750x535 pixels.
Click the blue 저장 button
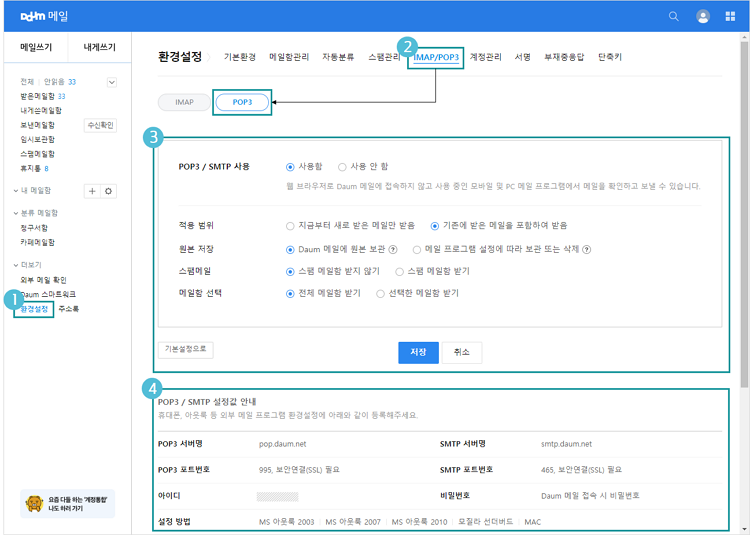[418, 352]
